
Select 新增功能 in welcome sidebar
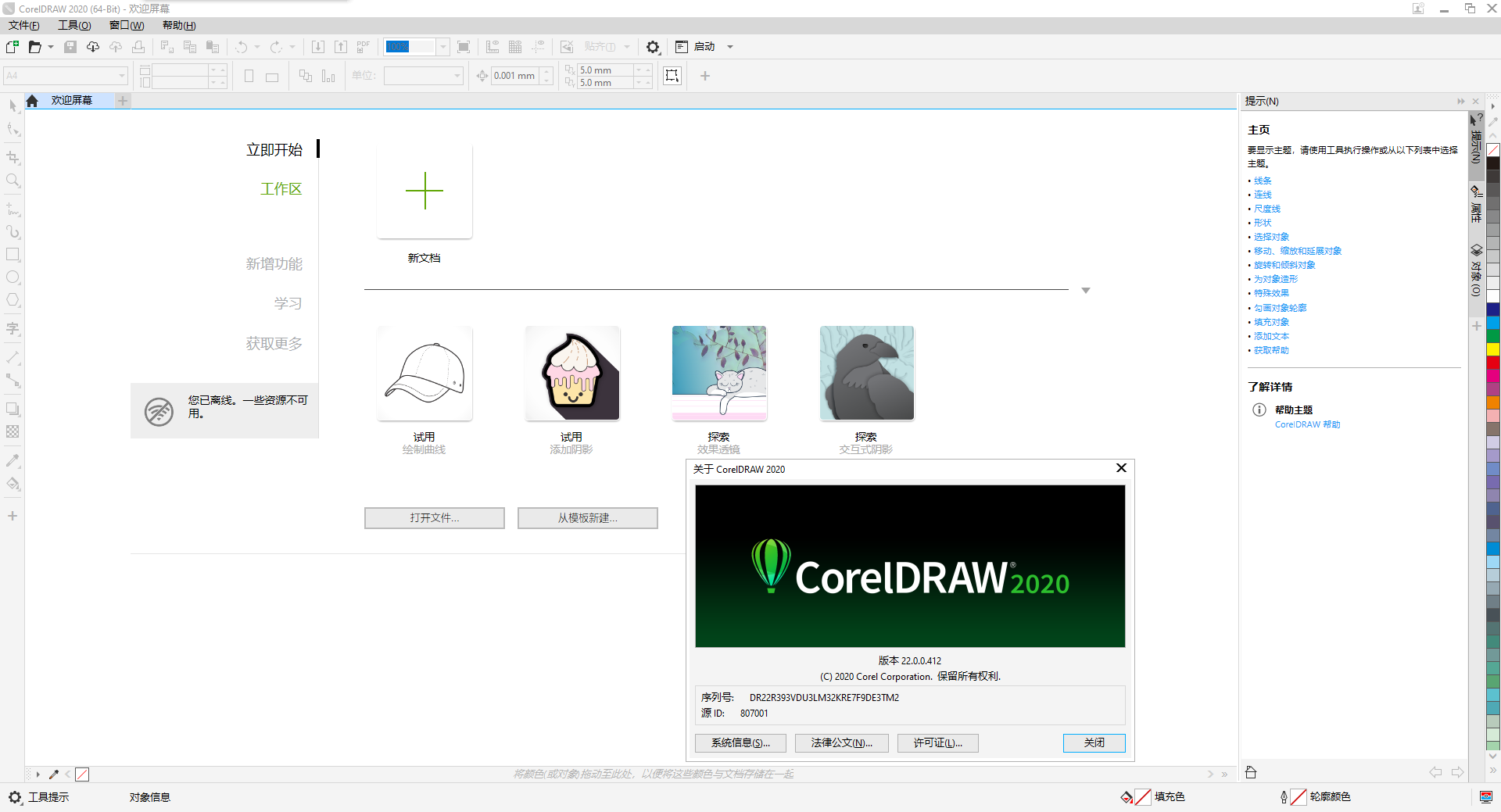click(x=274, y=264)
